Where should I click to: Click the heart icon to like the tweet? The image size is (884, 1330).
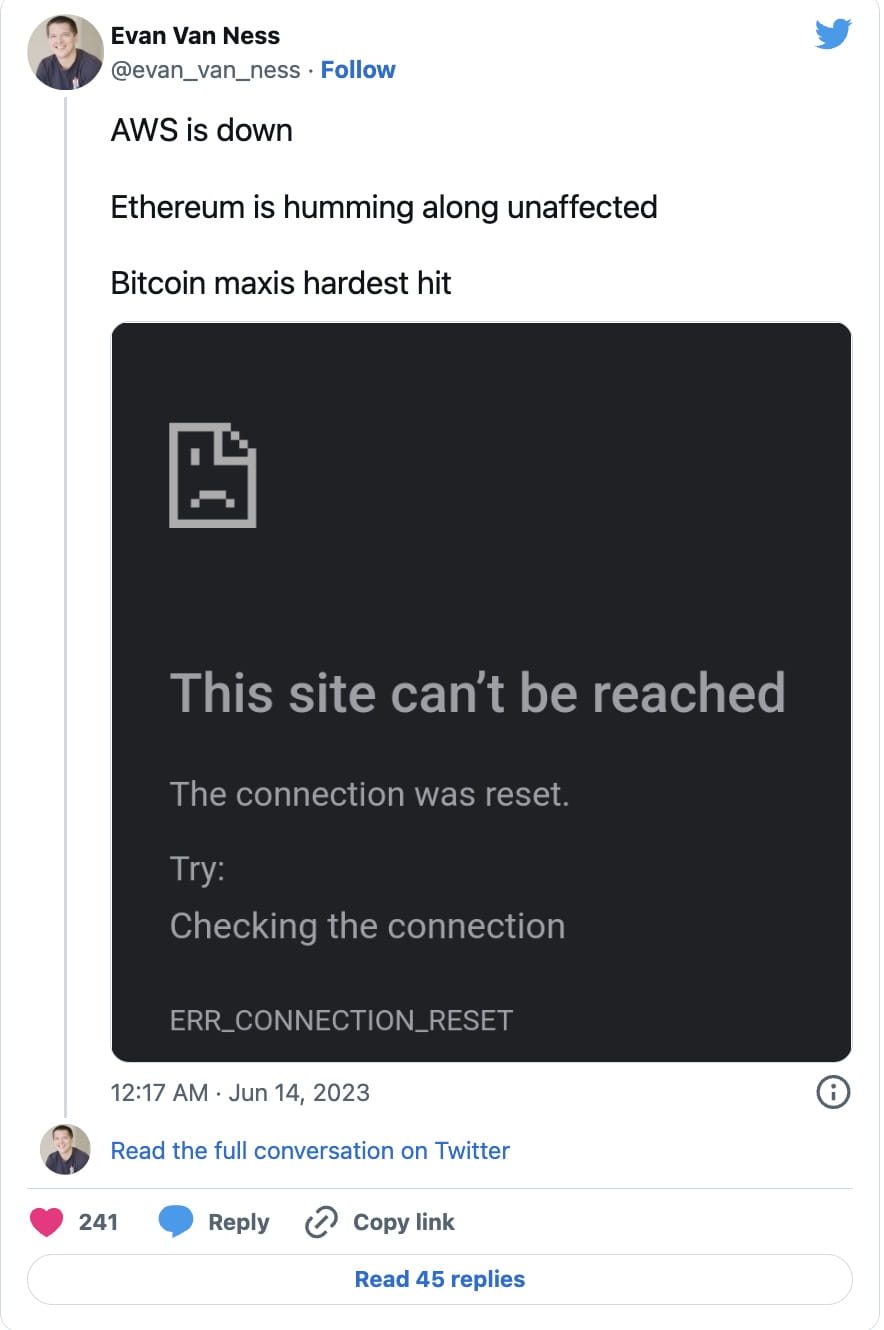(47, 1222)
